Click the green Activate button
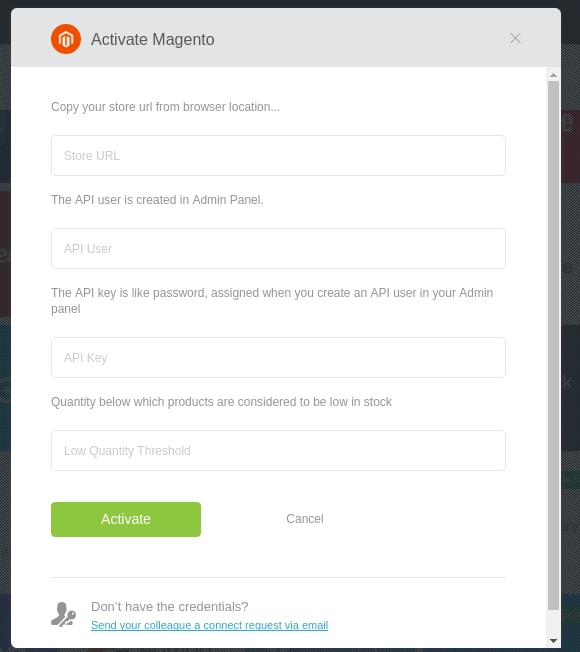The width and height of the screenshot is (580, 652). 126,519
